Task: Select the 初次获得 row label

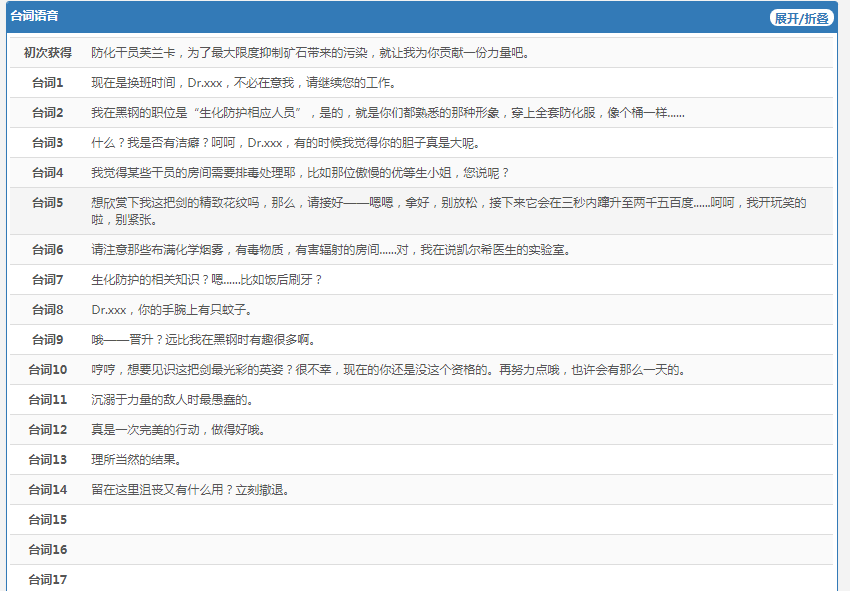Action: click(48, 53)
